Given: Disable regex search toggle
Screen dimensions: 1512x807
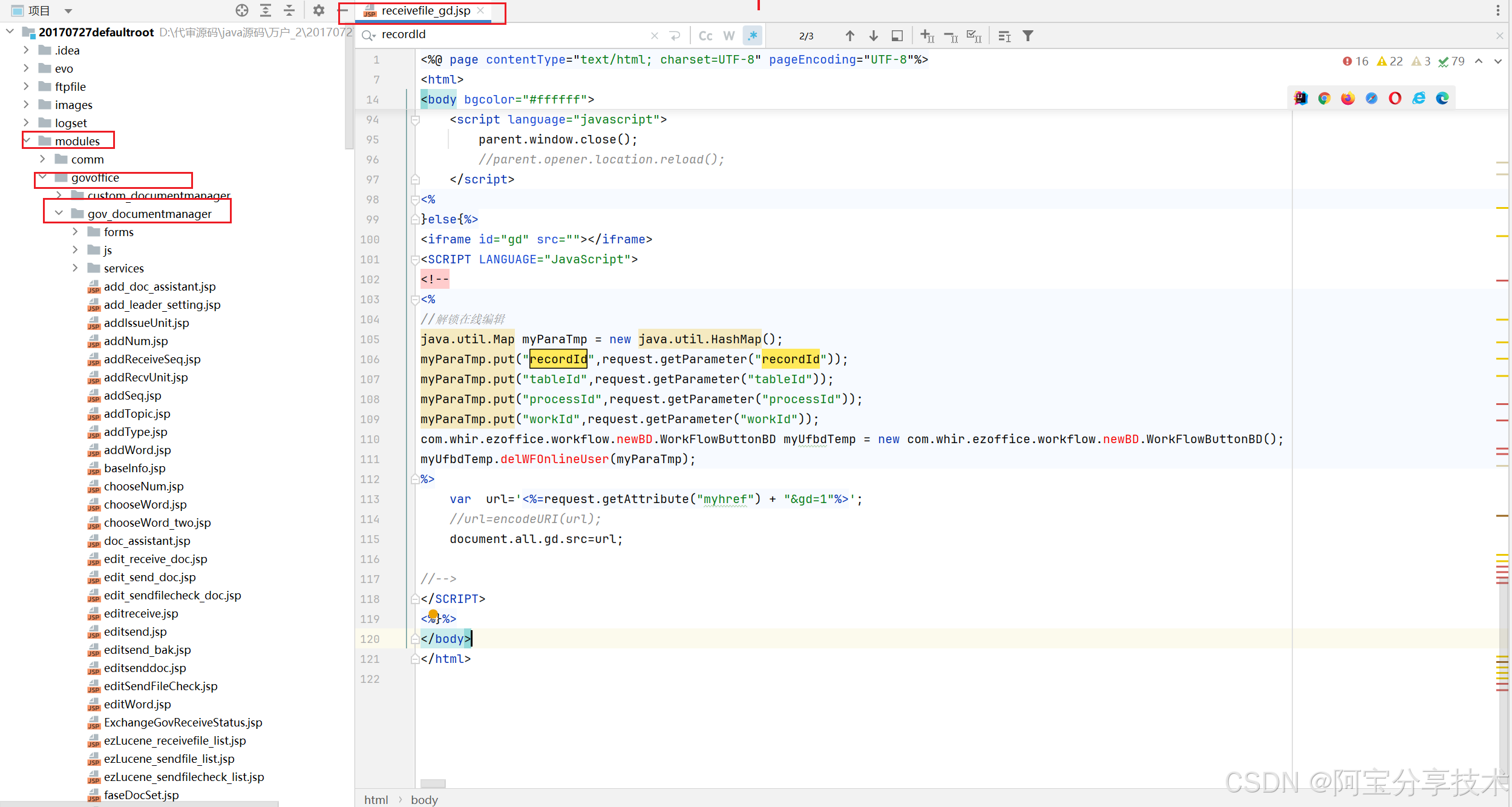Looking at the screenshot, I should point(752,36).
